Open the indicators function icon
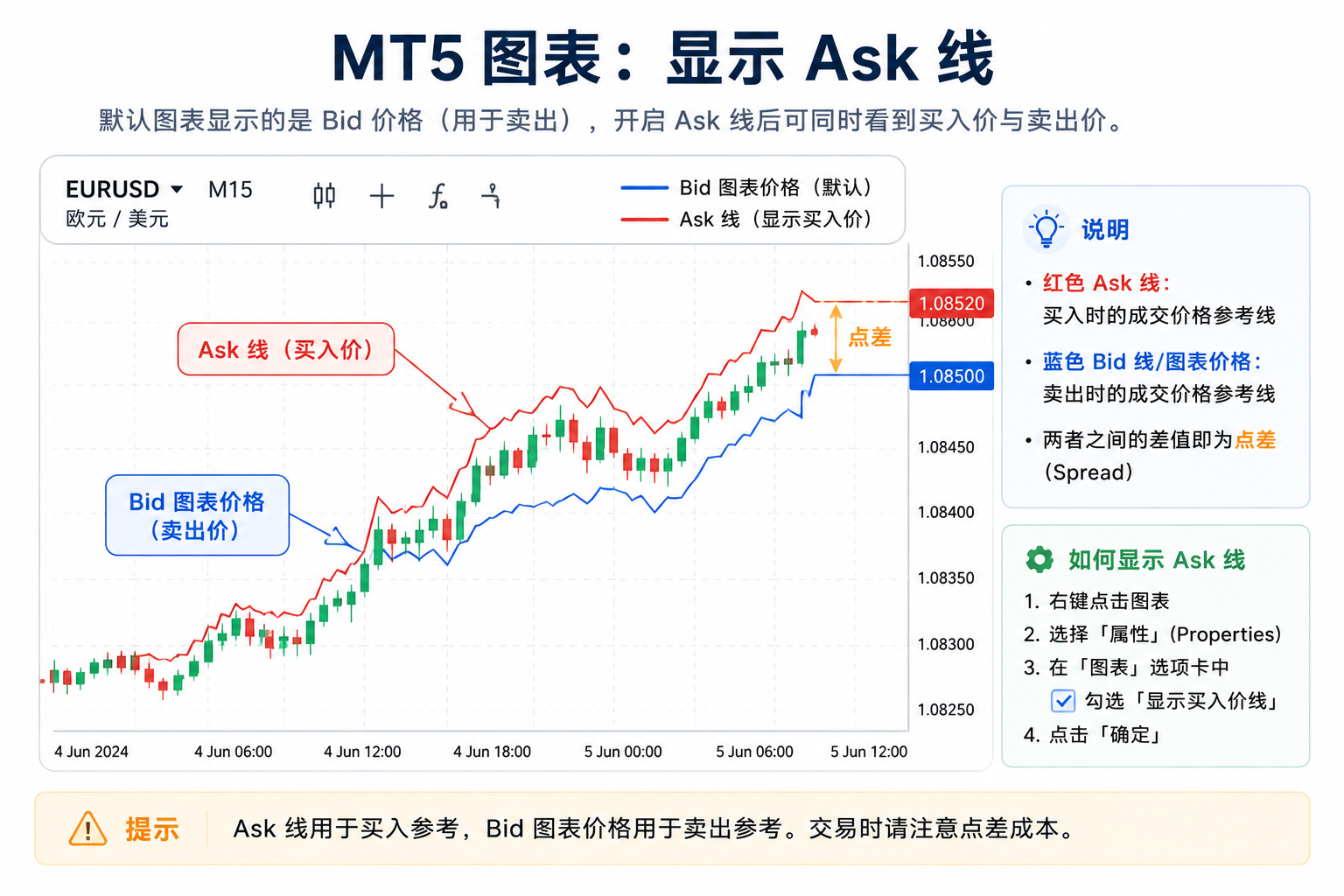The width and height of the screenshot is (1344, 896). tap(438, 196)
